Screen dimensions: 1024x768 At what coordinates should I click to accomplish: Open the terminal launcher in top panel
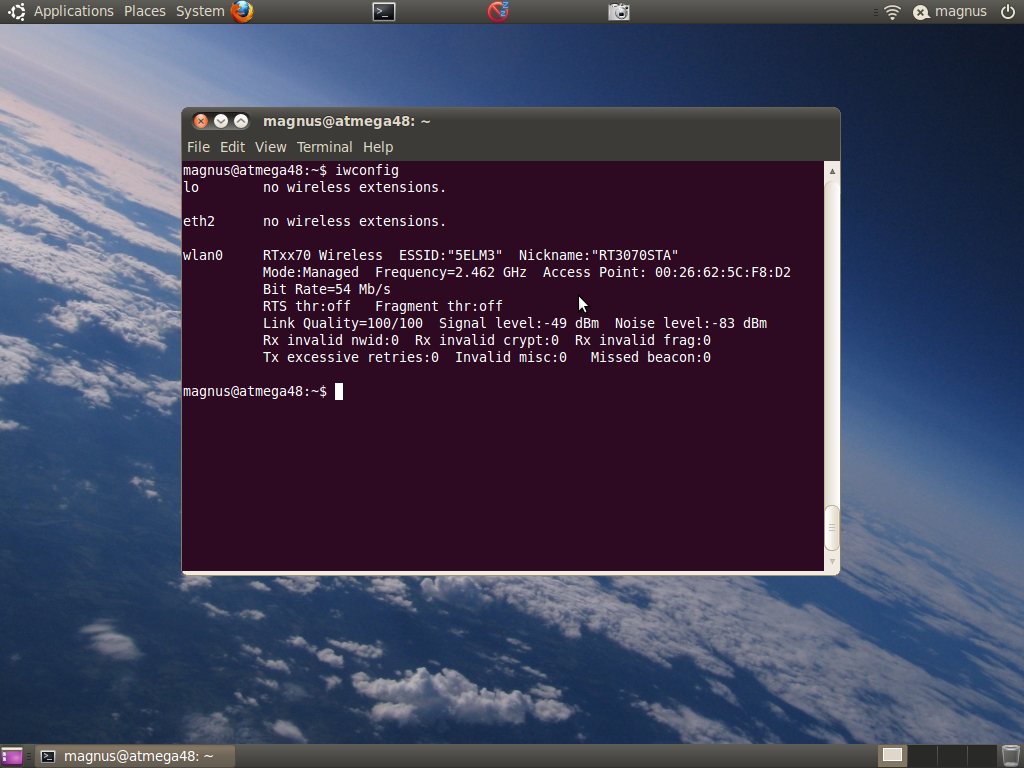tap(383, 11)
